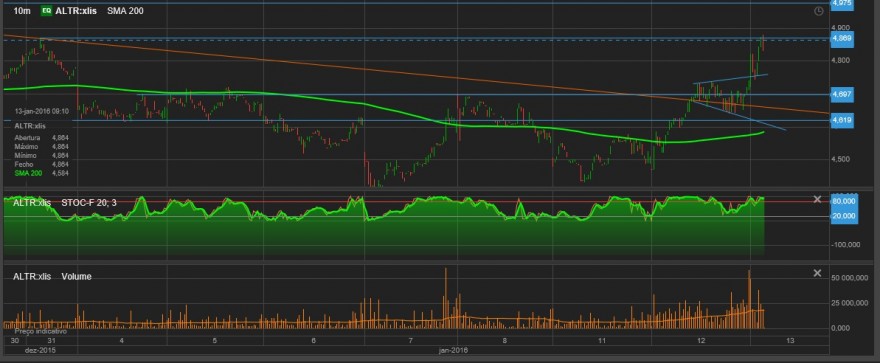
Task: Click date 8 on the time axis
Action: [505, 341]
